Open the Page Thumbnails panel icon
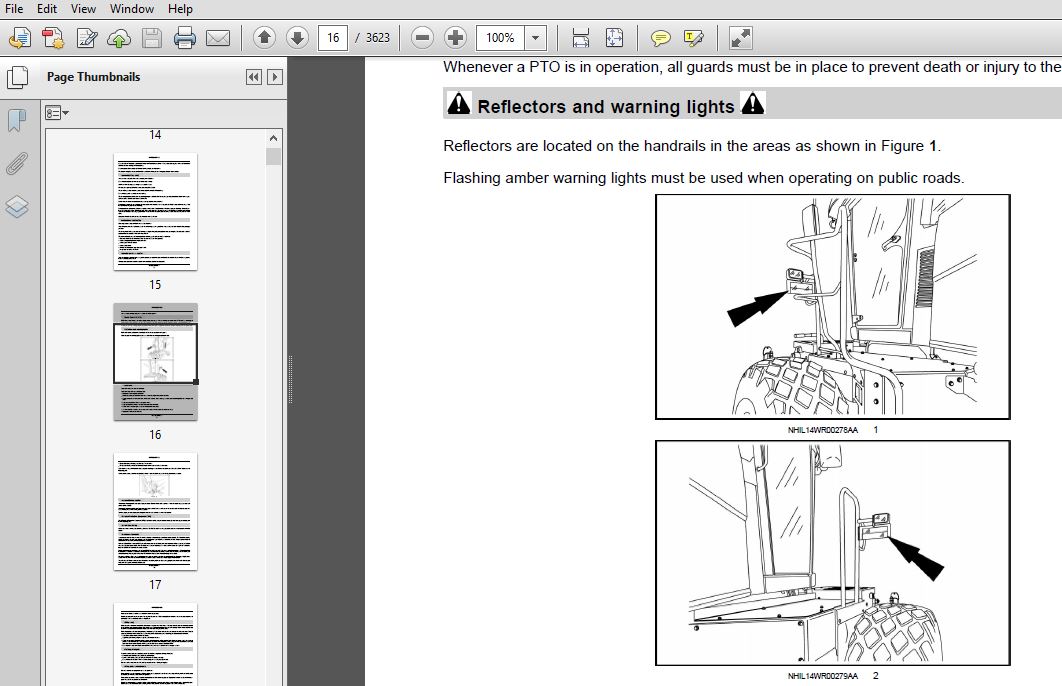This screenshot has width=1062, height=686. tap(17, 77)
